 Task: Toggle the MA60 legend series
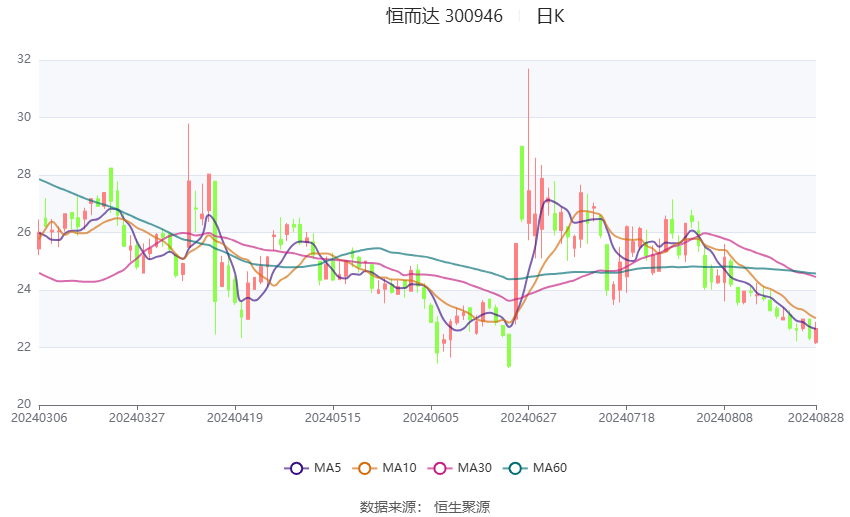(535, 468)
